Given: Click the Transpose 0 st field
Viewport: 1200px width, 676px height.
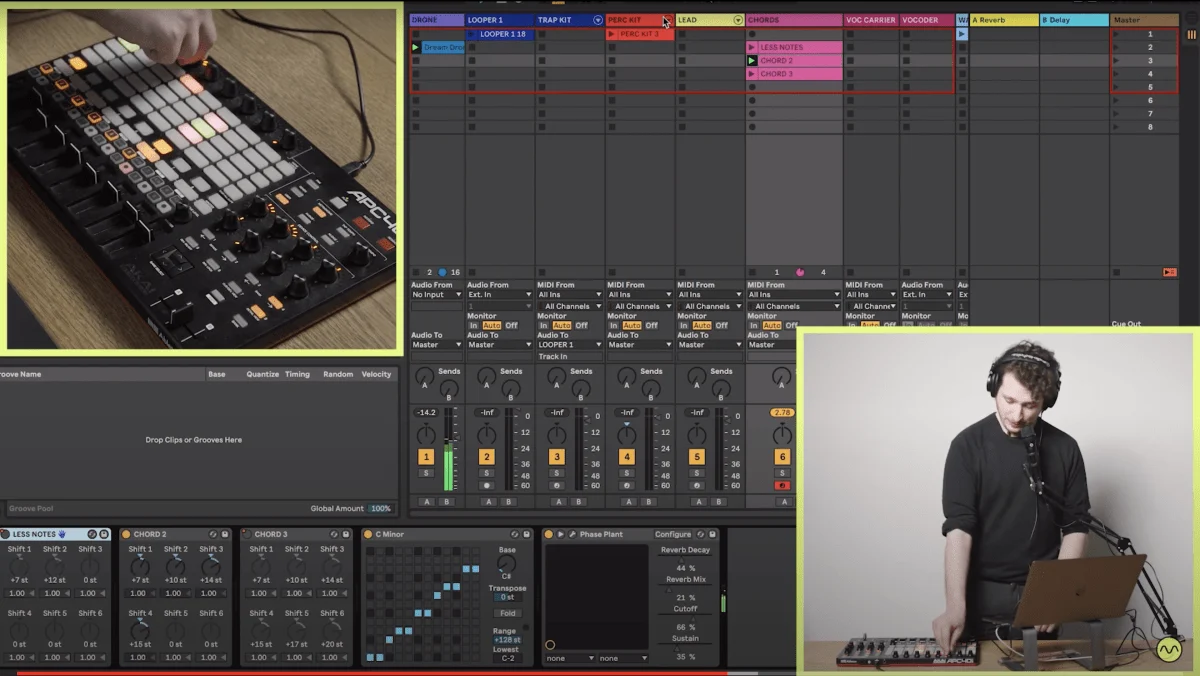Looking at the screenshot, I should tap(508, 597).
